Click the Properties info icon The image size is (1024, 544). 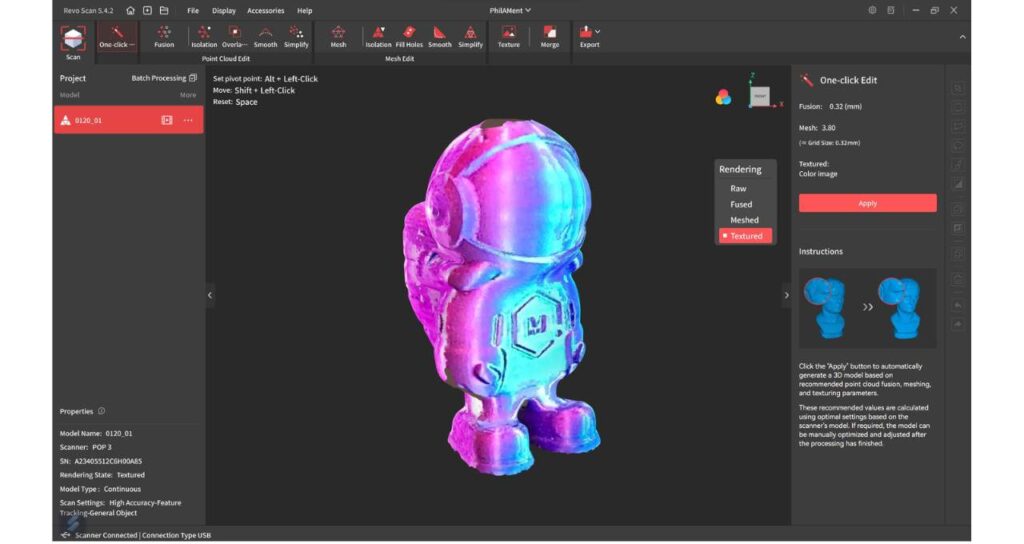(101, 411)
